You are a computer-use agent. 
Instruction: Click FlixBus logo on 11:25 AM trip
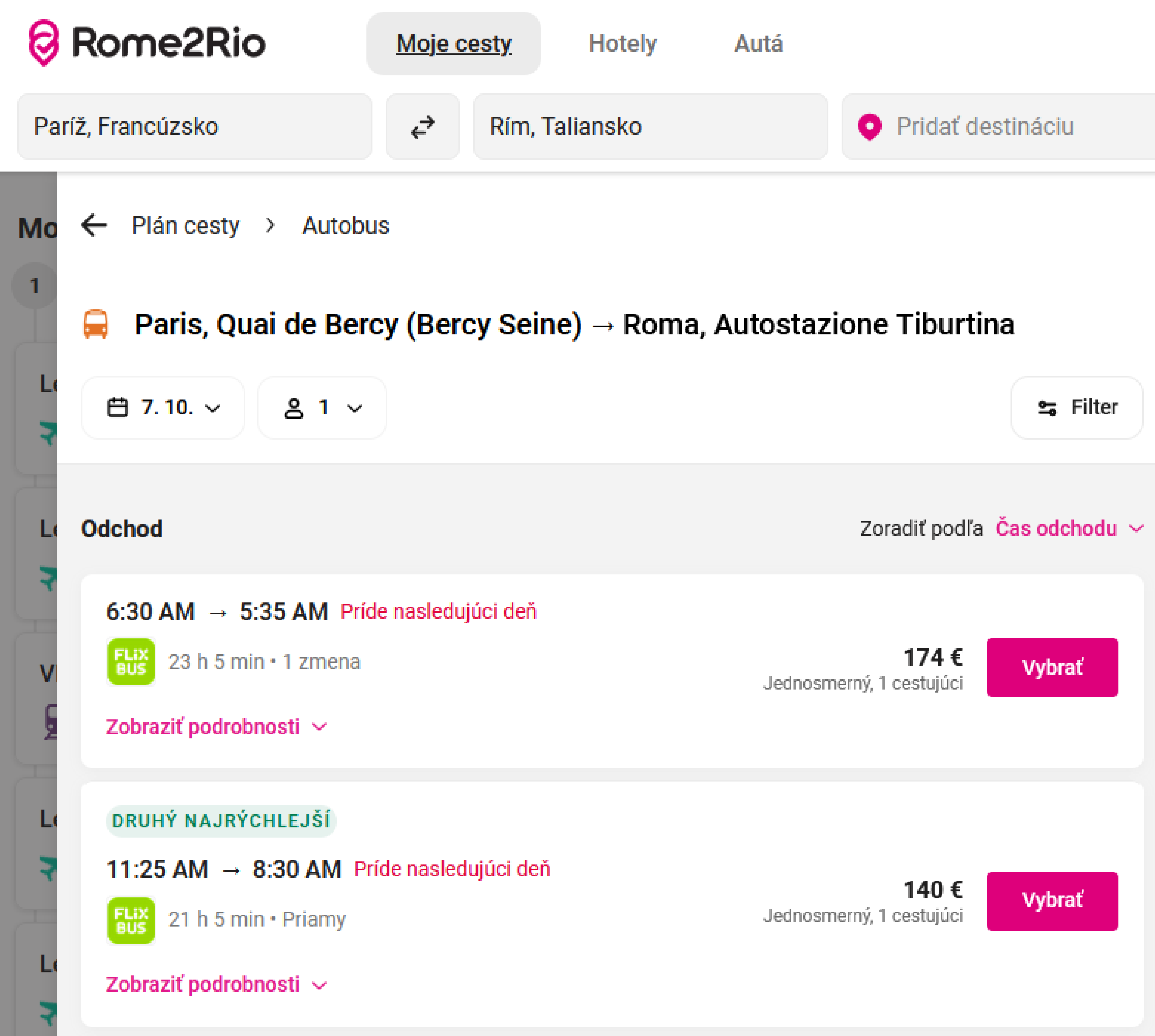131,920
